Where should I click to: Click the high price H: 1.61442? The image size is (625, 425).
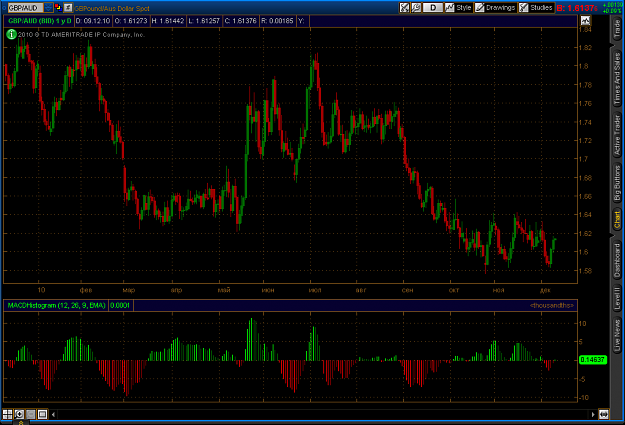(168, 21)
